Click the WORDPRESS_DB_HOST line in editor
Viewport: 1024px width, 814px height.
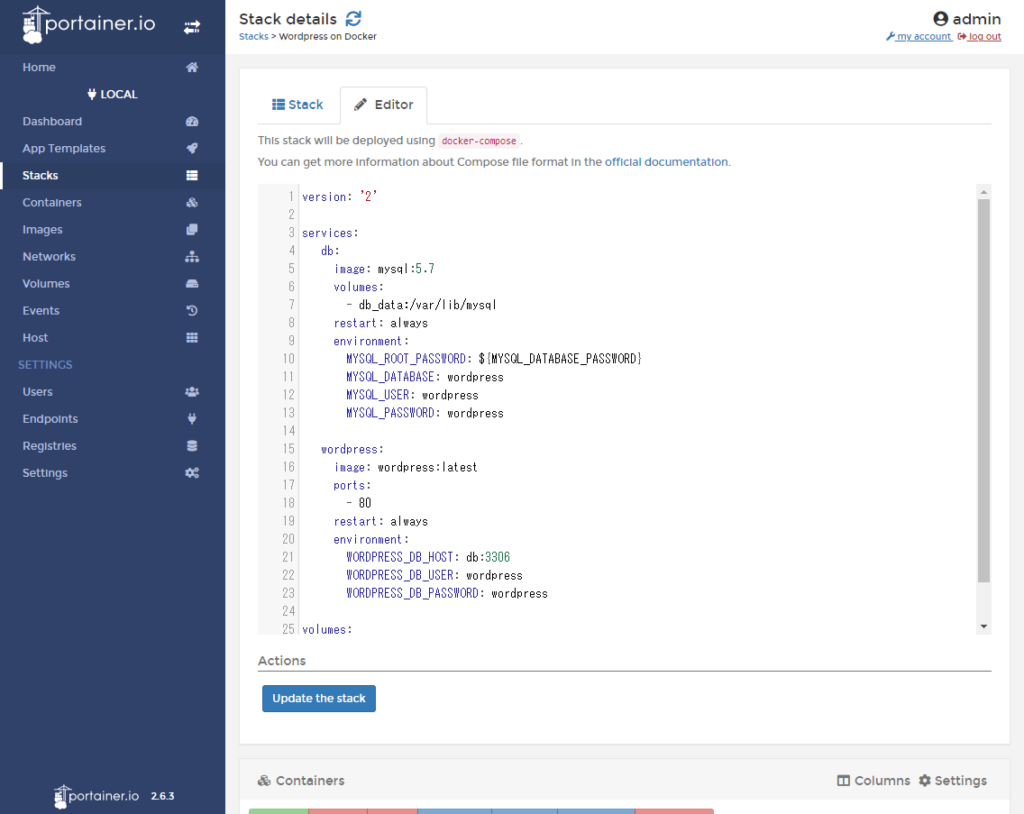pyautogui.click(x=428, y=557)
